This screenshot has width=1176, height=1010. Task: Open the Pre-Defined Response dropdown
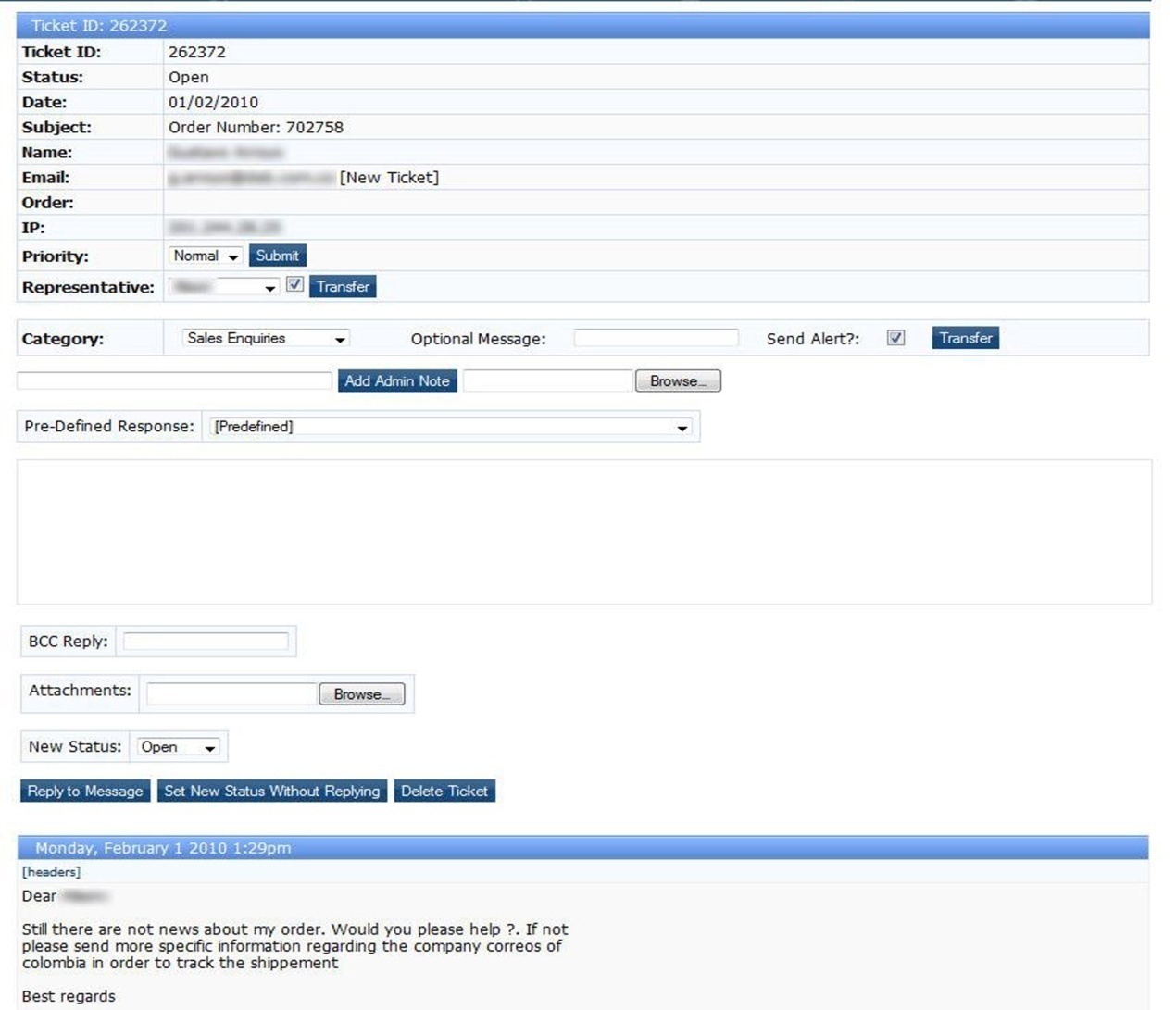450,427
